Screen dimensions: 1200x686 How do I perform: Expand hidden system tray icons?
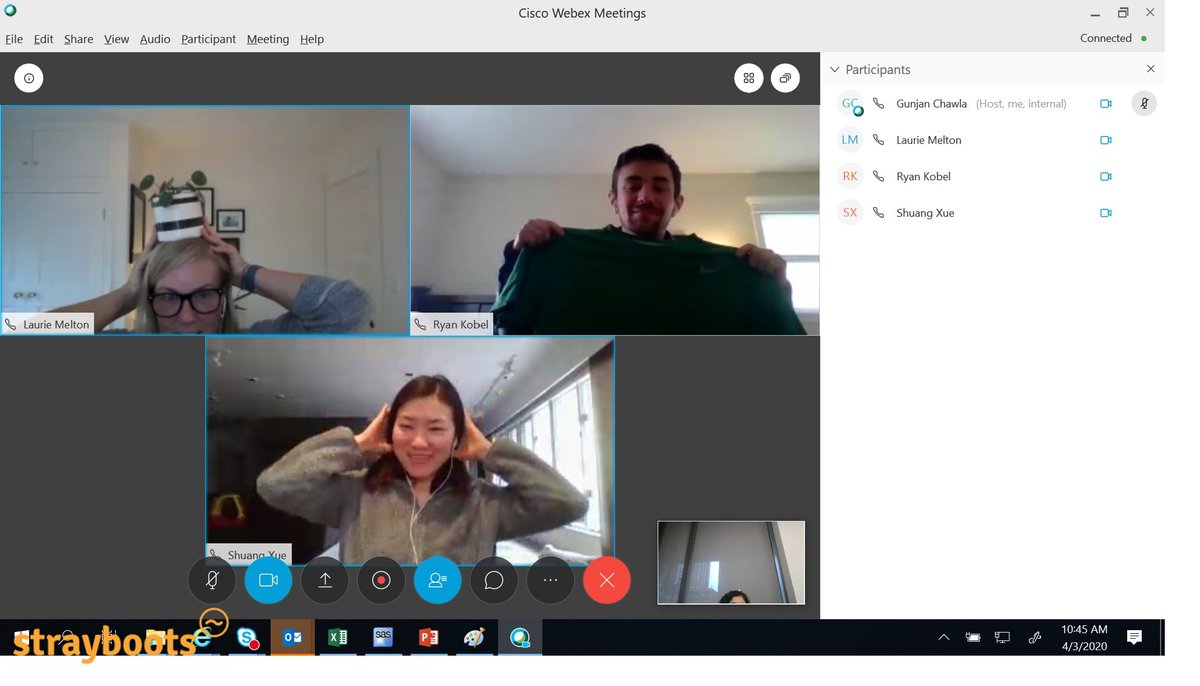(943, 637)
